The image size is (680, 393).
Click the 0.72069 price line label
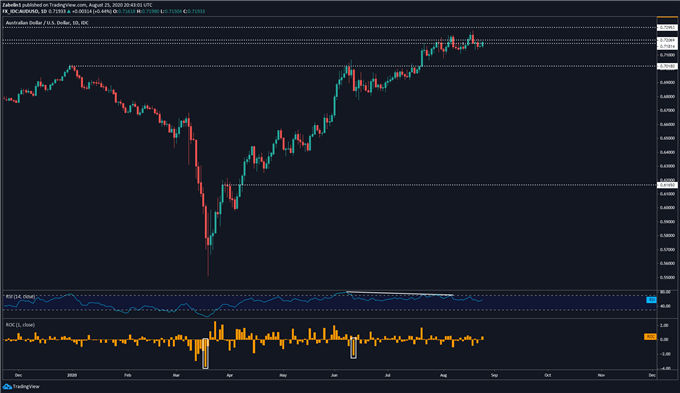tap(667, 40)
